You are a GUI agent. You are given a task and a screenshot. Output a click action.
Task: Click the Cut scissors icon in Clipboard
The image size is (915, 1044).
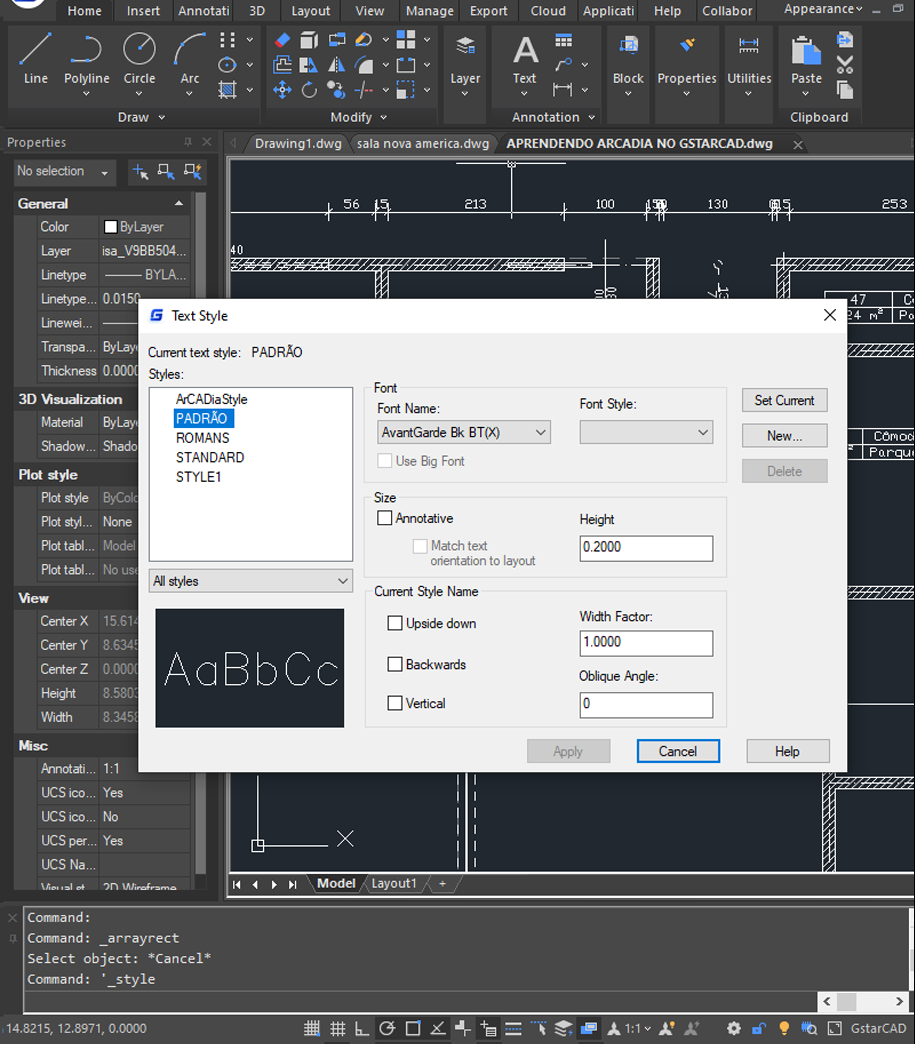tap(845, 65)
